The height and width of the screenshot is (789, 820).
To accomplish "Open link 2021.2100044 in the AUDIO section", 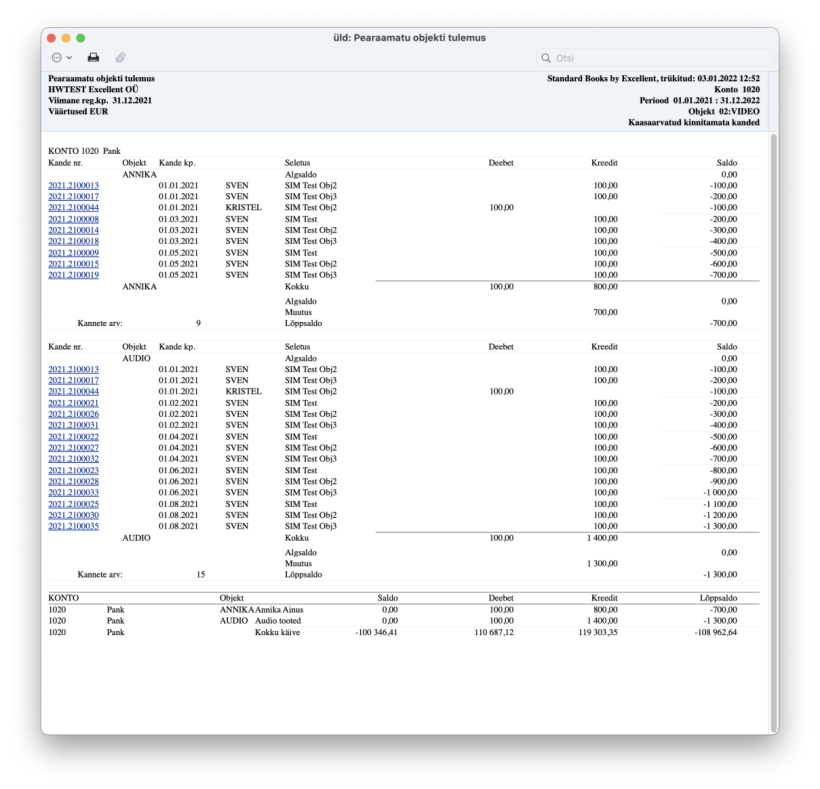I will [x=73, y=391].
